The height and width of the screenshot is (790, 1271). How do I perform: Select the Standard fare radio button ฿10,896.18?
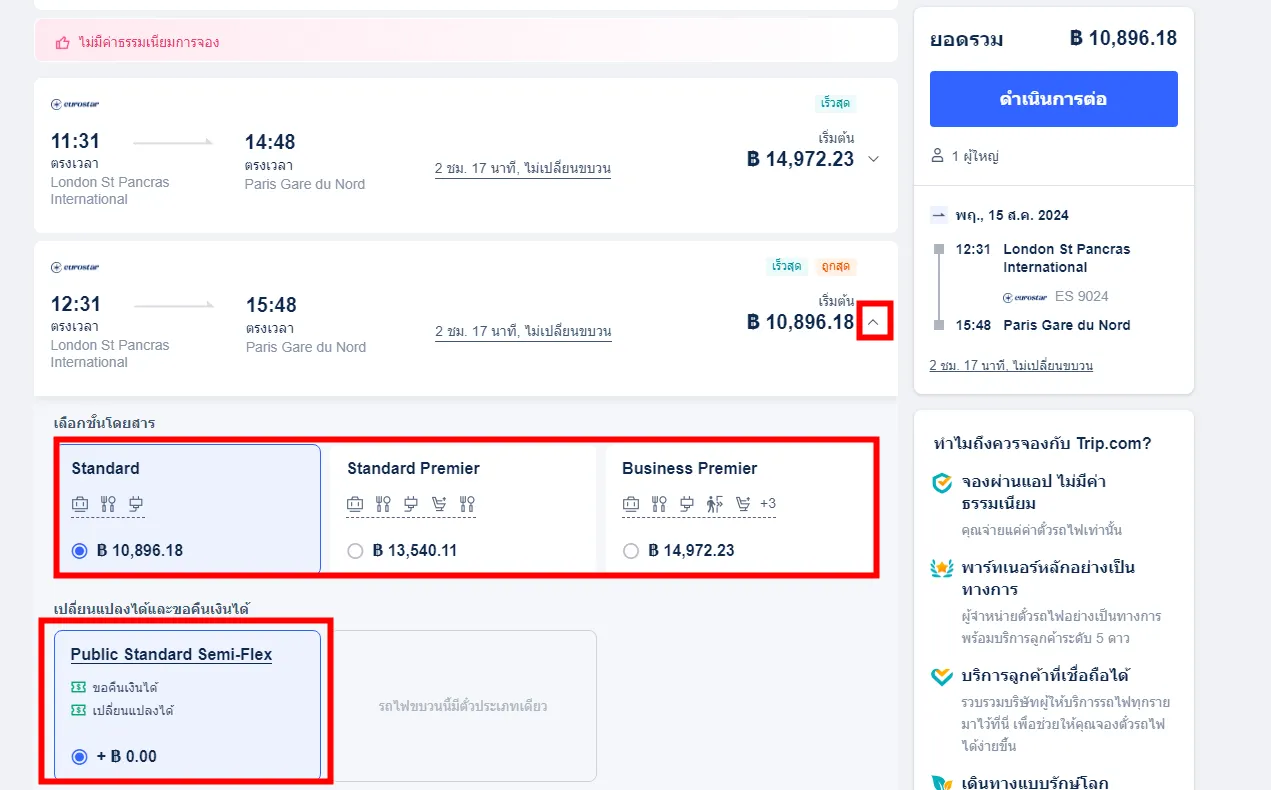[x=80, y=551]
